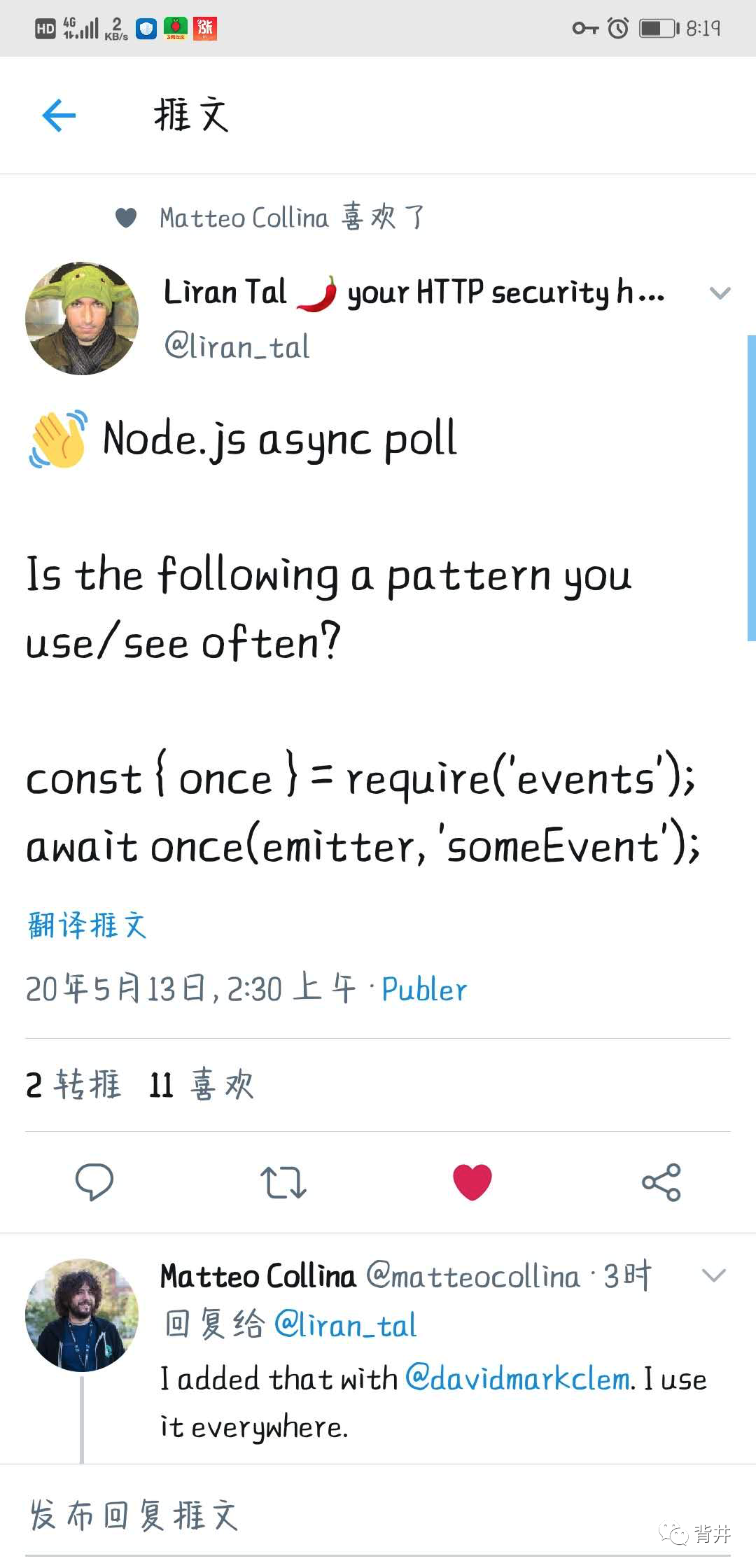Tap the retweet arrows icon
756x1568 pixels.
point(283,1182)
